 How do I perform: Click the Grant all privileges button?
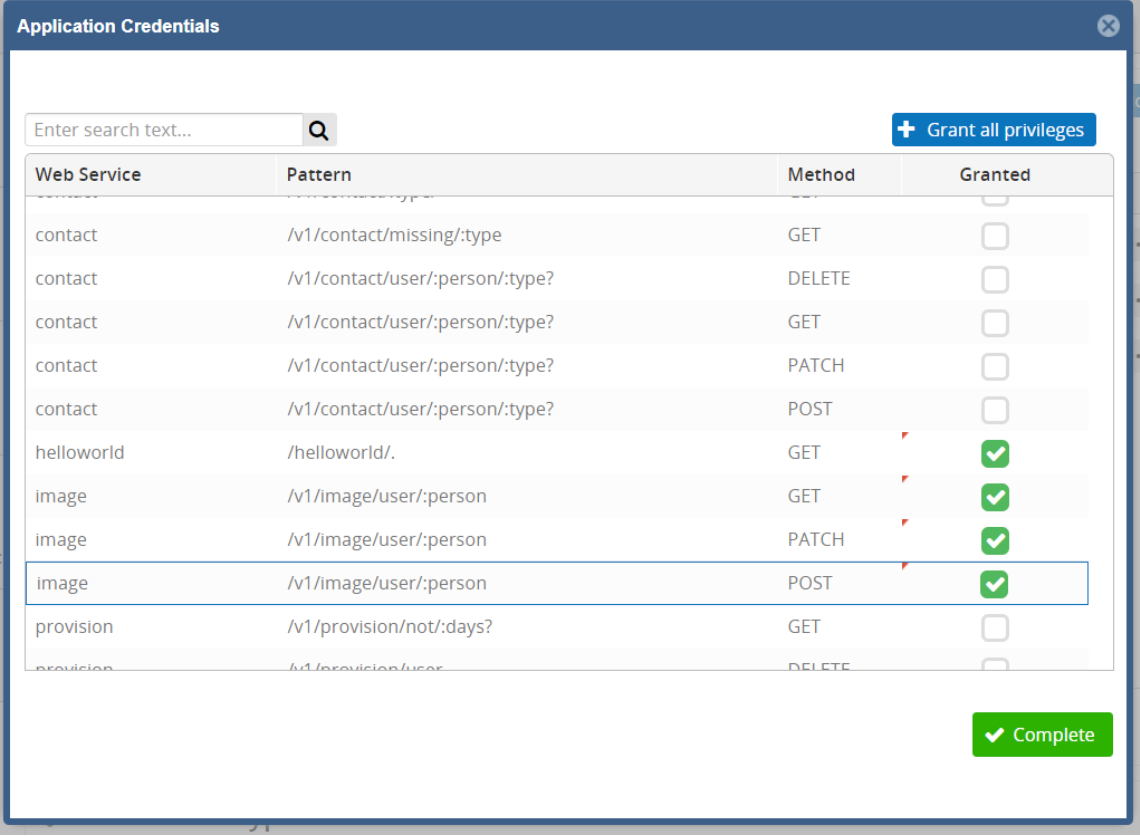coord(993,130)
